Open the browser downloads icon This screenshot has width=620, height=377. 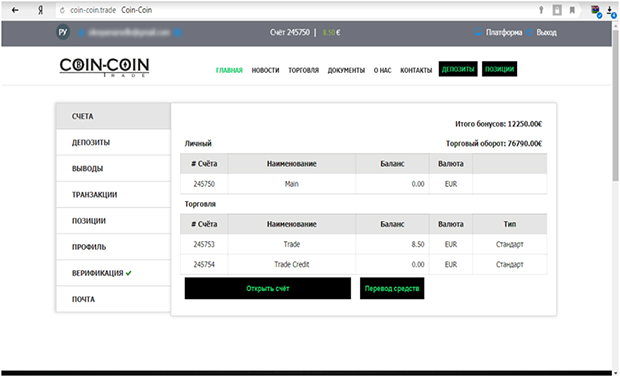click(611, 11)
